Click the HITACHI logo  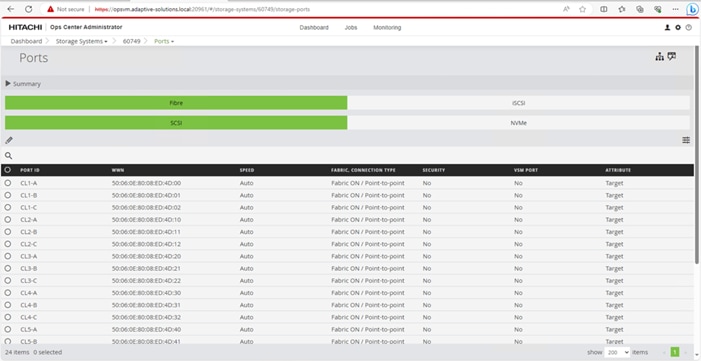[x=25, y=28]
